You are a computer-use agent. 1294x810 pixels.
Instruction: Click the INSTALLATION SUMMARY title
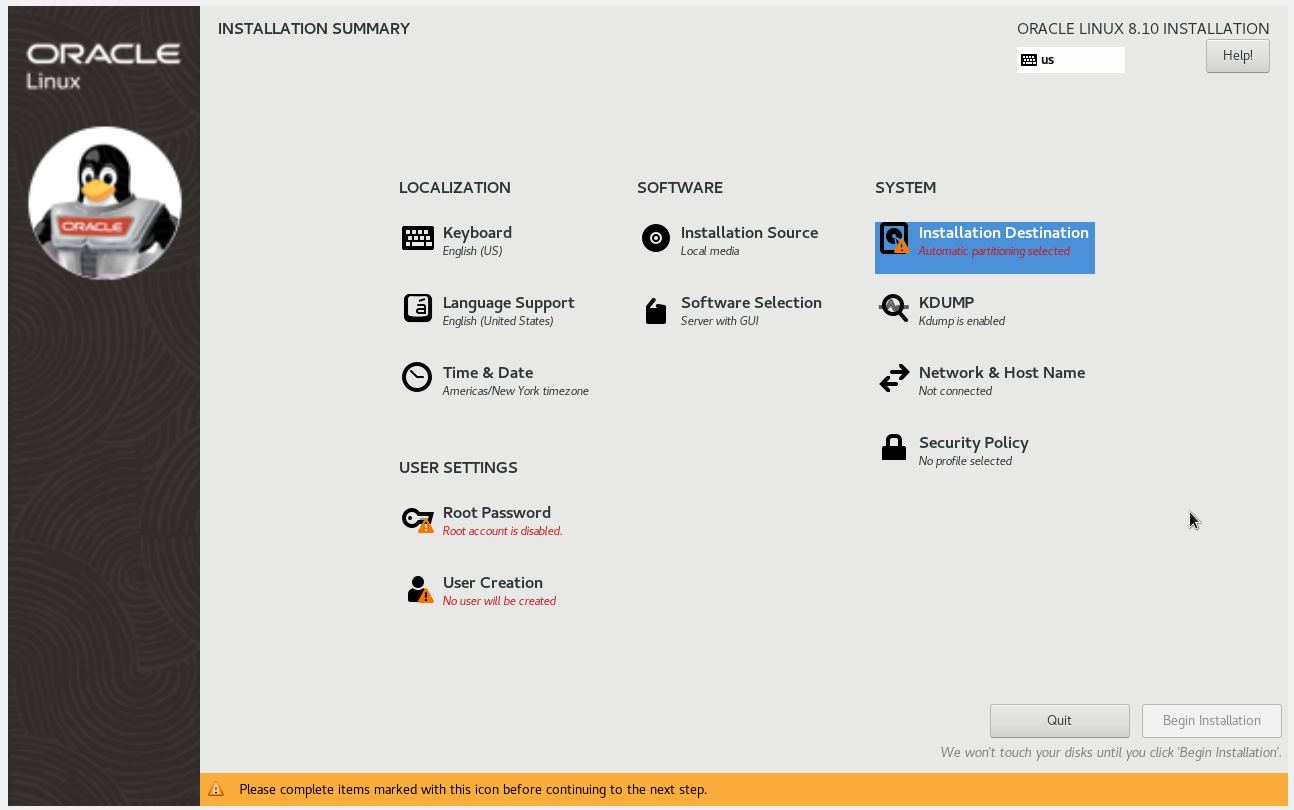click(x=314, y=29)
